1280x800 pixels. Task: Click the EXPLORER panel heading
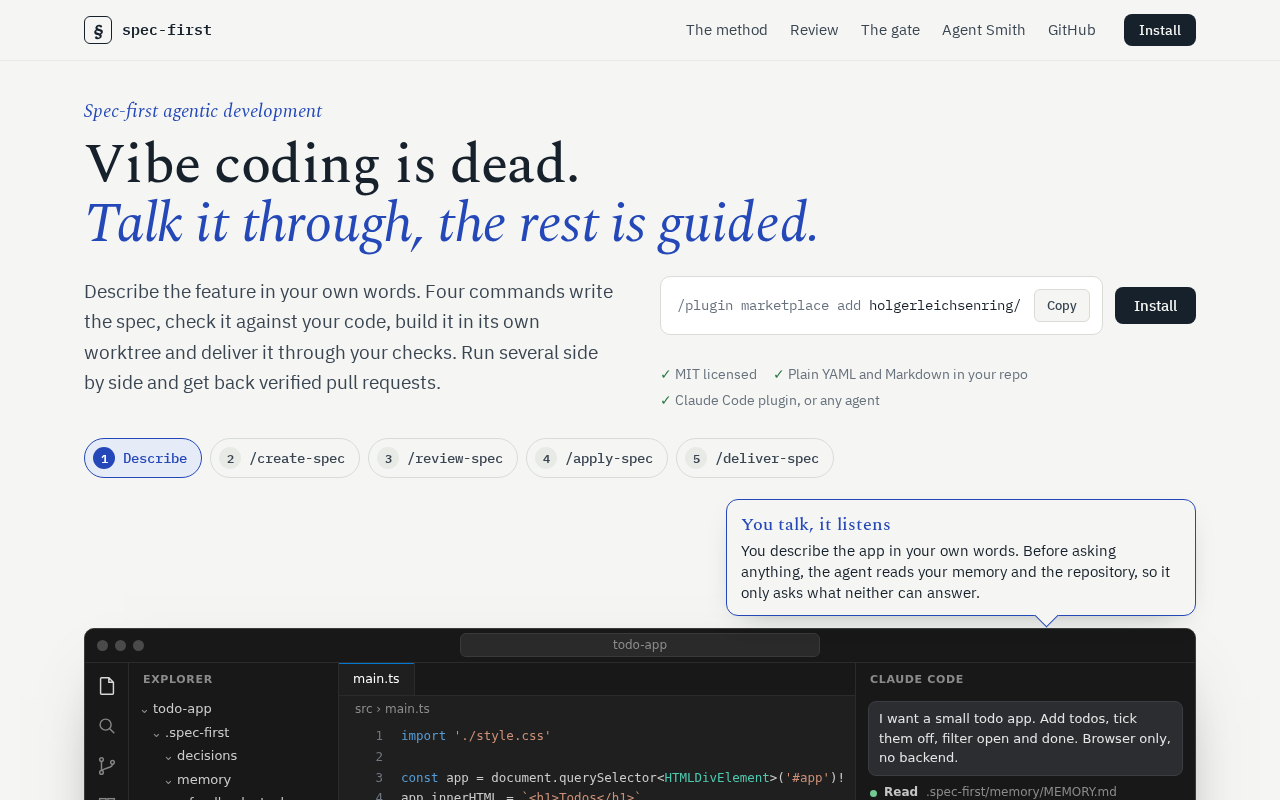click(x=178, y=679)
